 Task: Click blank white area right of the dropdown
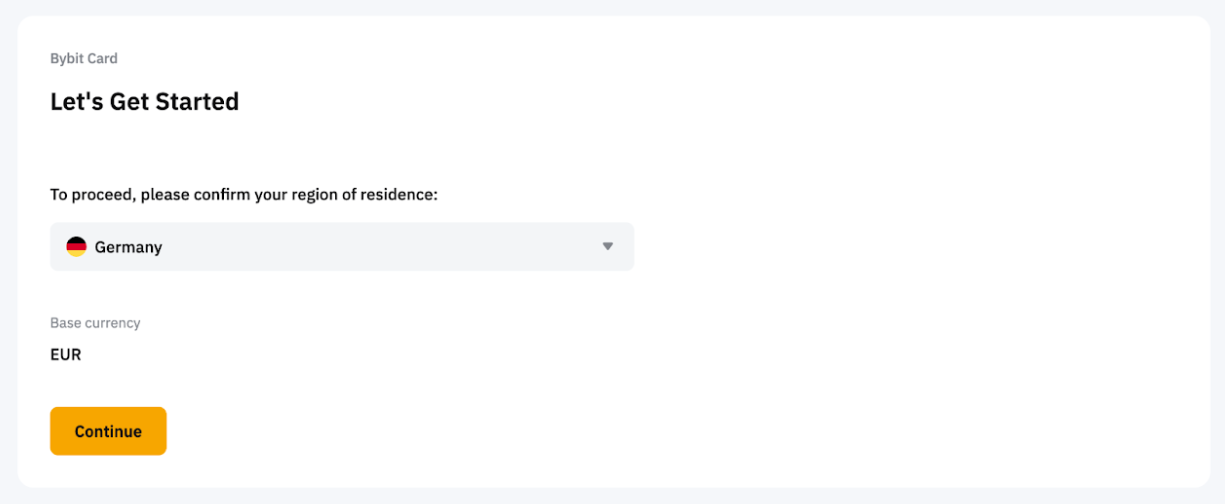point(900,247)
